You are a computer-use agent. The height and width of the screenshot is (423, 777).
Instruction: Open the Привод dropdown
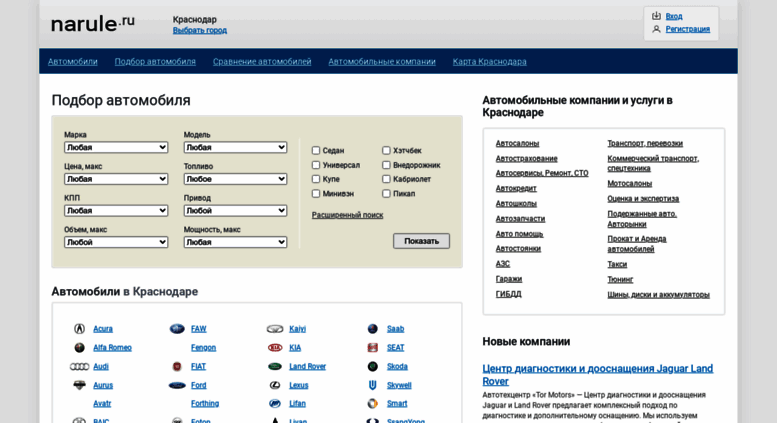235,211
